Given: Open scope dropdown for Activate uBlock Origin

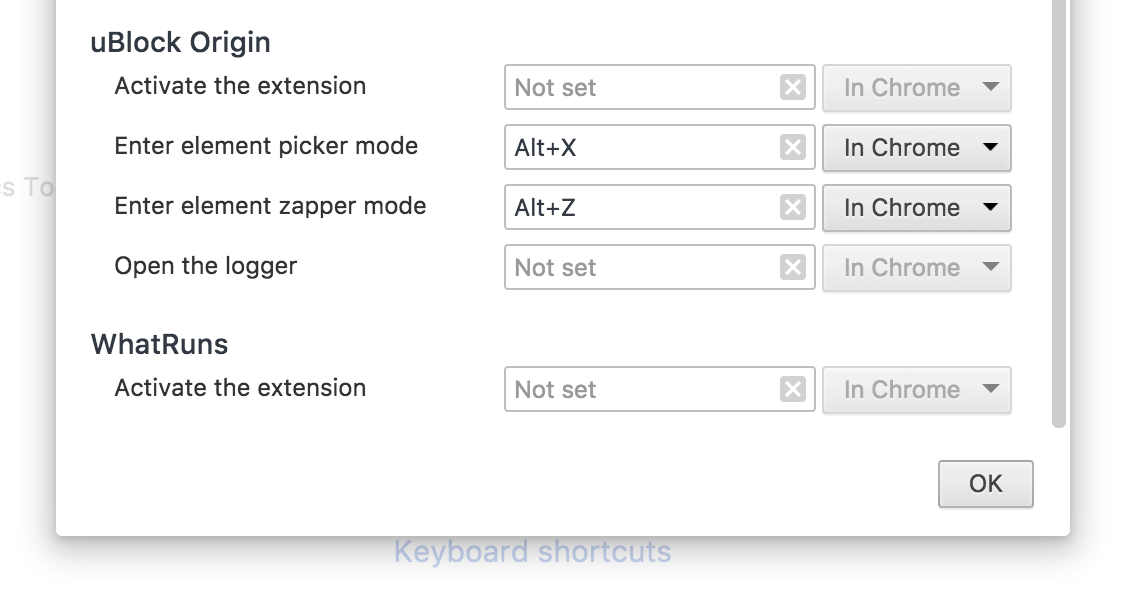Looking at the screenshot, I should (x=916, y=87).
